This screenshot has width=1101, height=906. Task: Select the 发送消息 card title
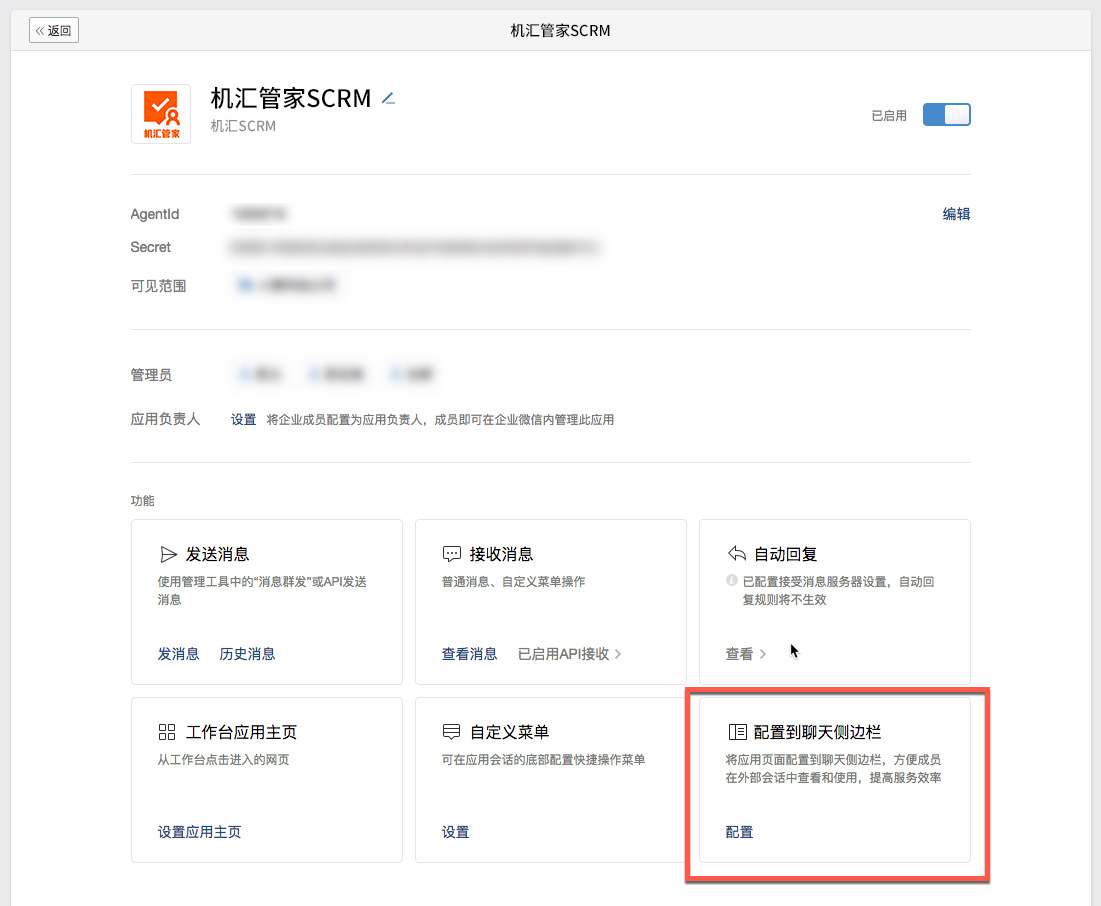(x=218, y=554)
